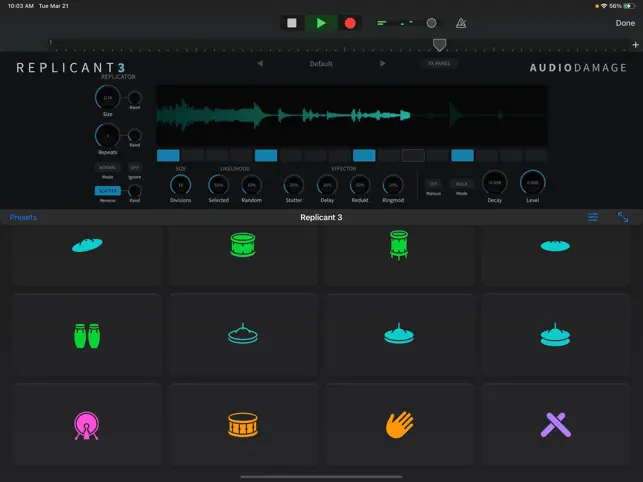Tap the green congas pad

coord(87,335)
